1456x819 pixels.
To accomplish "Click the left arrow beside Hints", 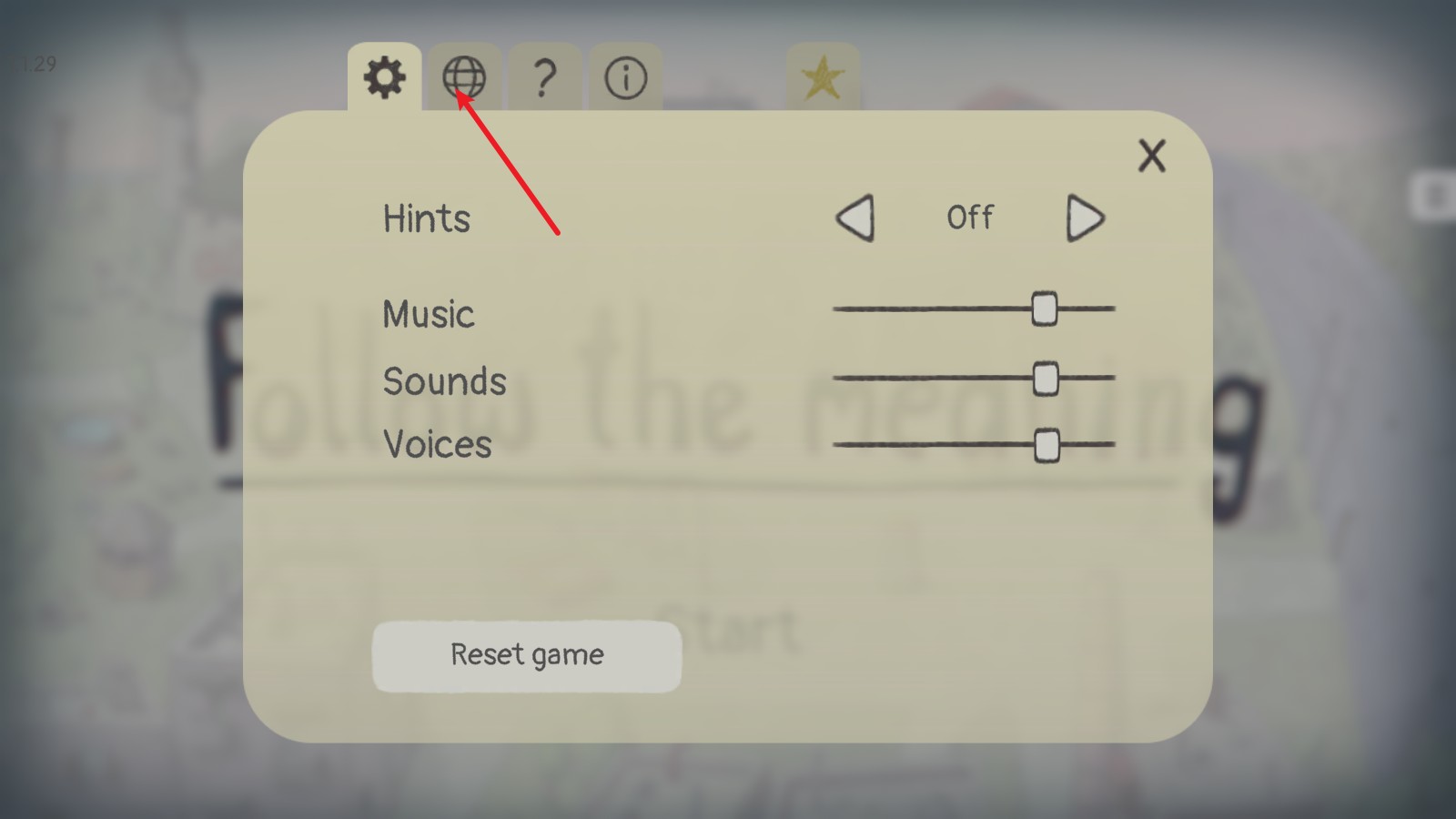I will pos(855,217).
